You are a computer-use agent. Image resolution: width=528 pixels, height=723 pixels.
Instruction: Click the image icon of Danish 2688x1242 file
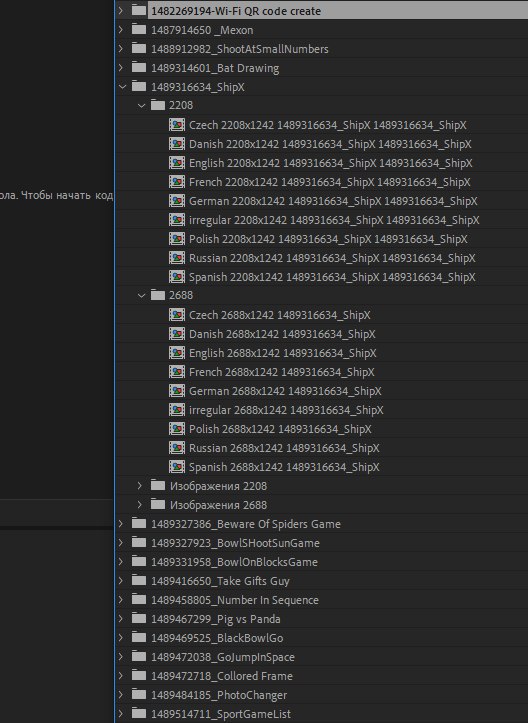pyautogui.click(x=177, y=334)
